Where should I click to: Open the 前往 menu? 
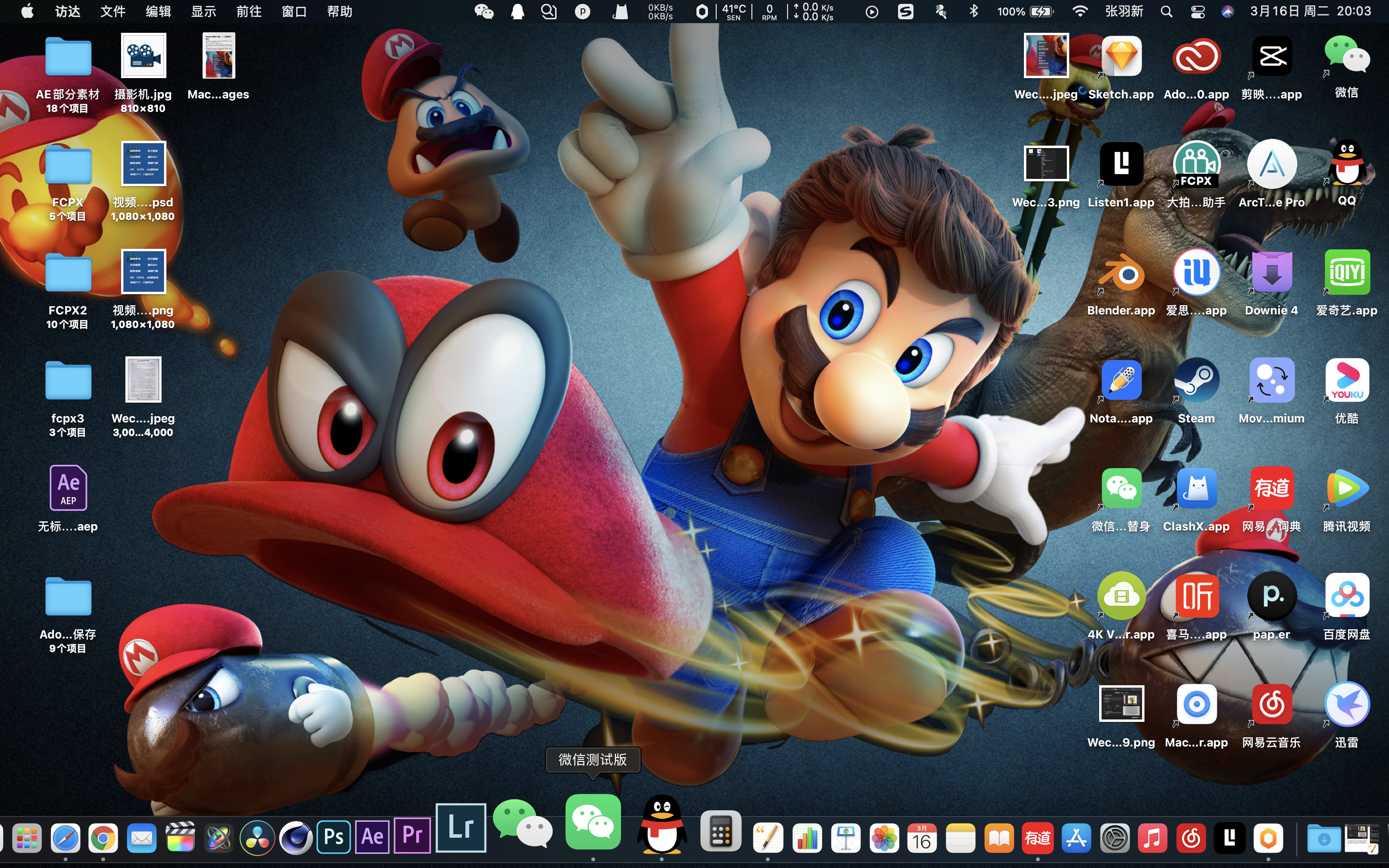[248, 12]
